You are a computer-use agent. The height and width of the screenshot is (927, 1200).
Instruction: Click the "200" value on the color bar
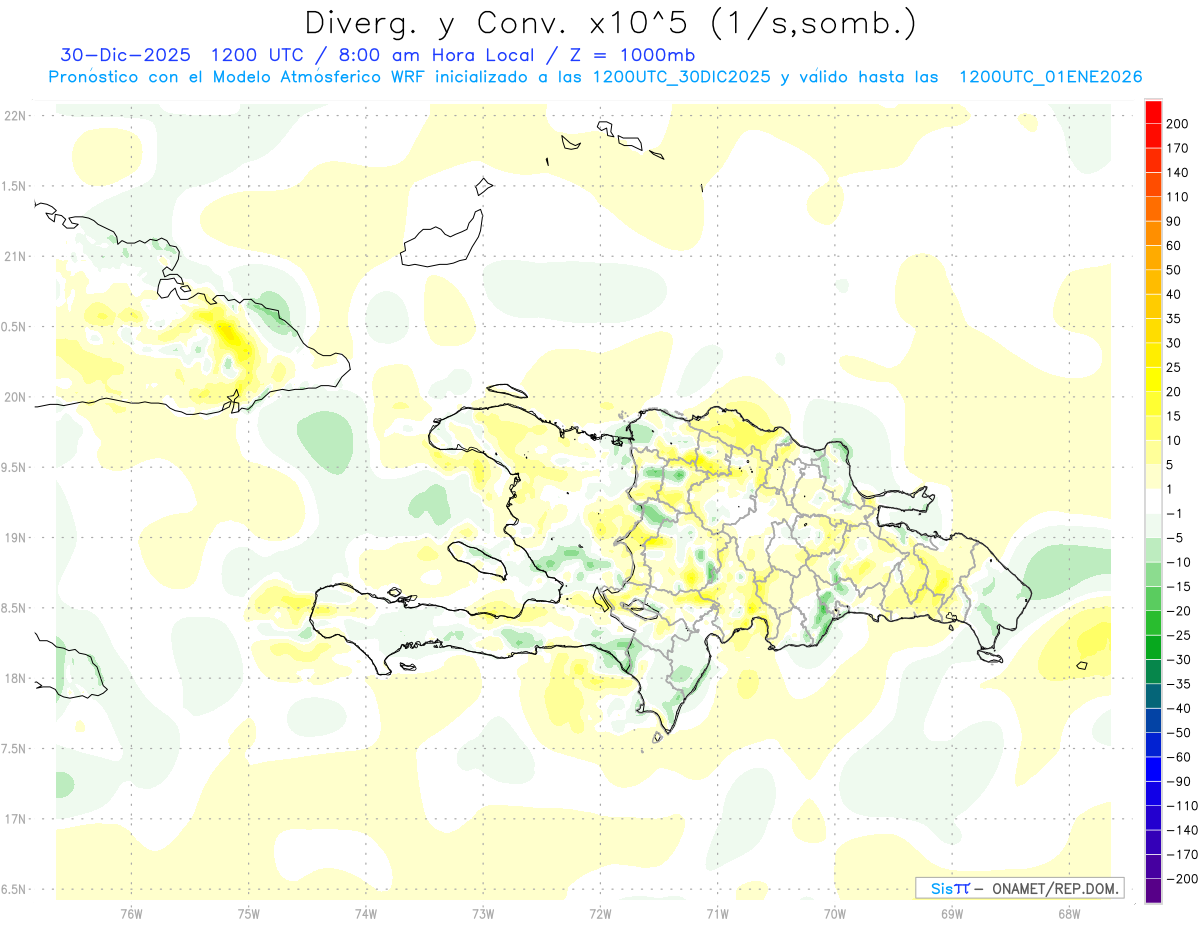[1178, 124]
